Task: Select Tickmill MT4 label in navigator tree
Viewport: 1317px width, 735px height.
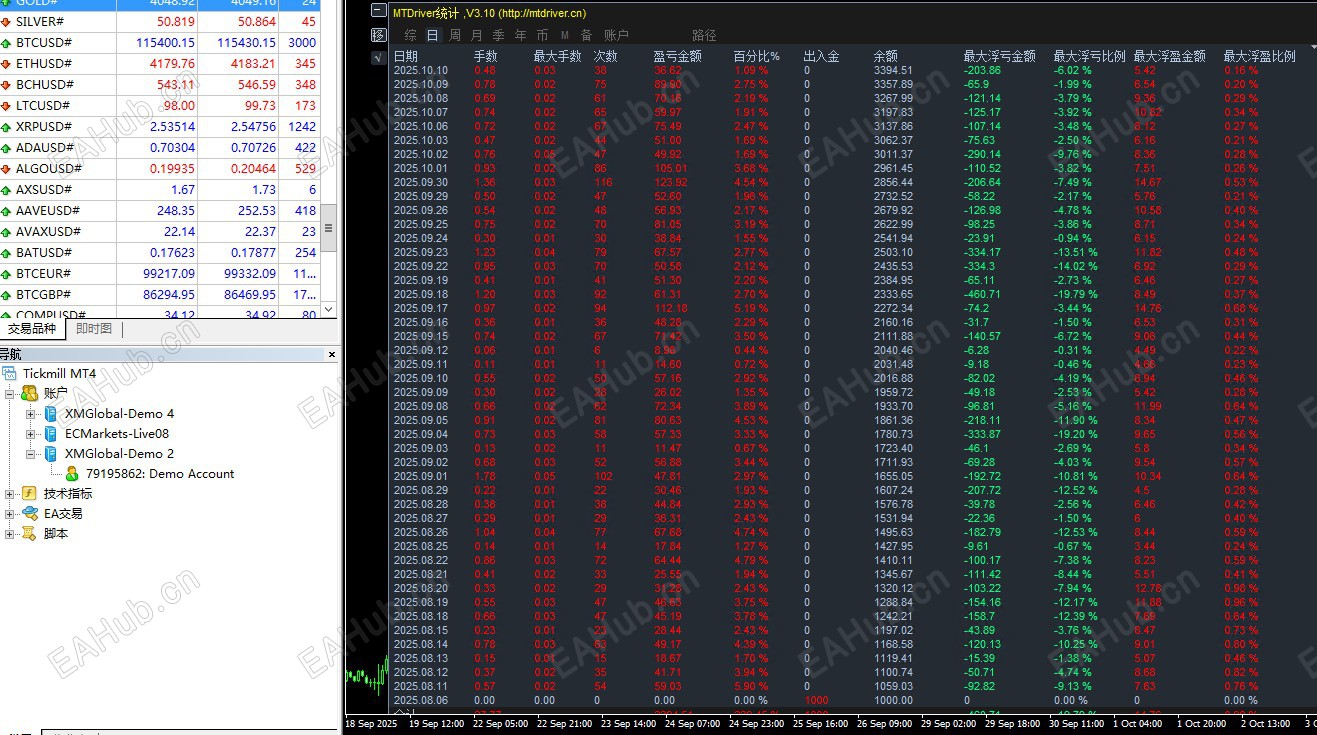Action: [60, 374]
